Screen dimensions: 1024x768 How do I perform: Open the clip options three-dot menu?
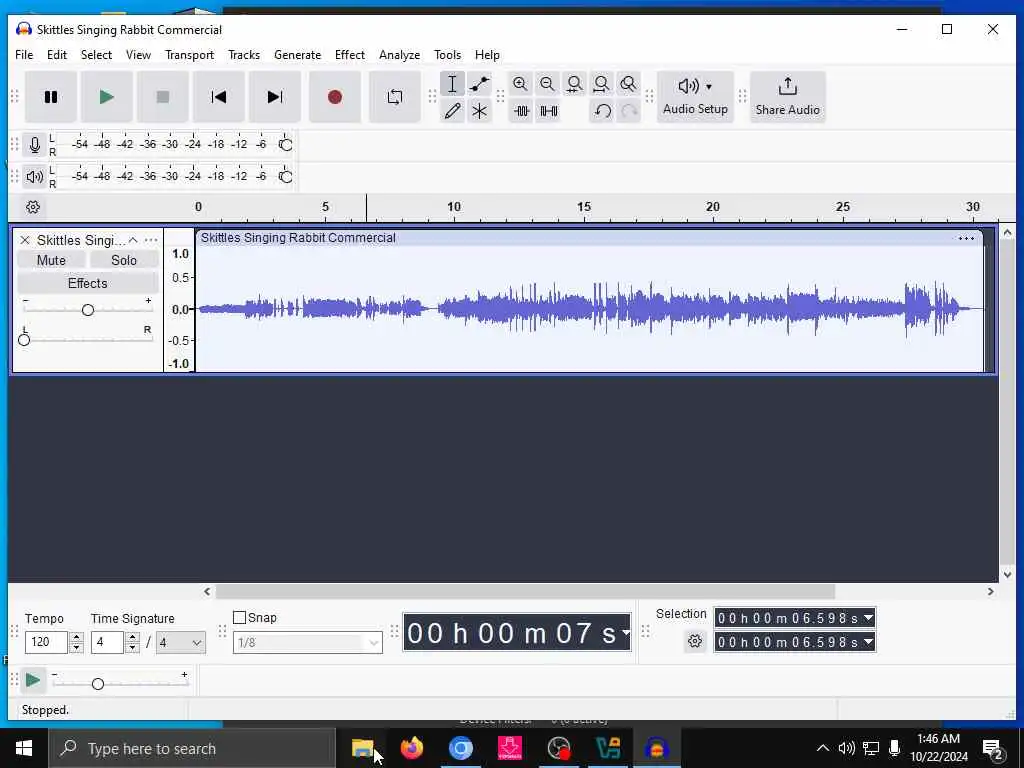click(966, 238)
